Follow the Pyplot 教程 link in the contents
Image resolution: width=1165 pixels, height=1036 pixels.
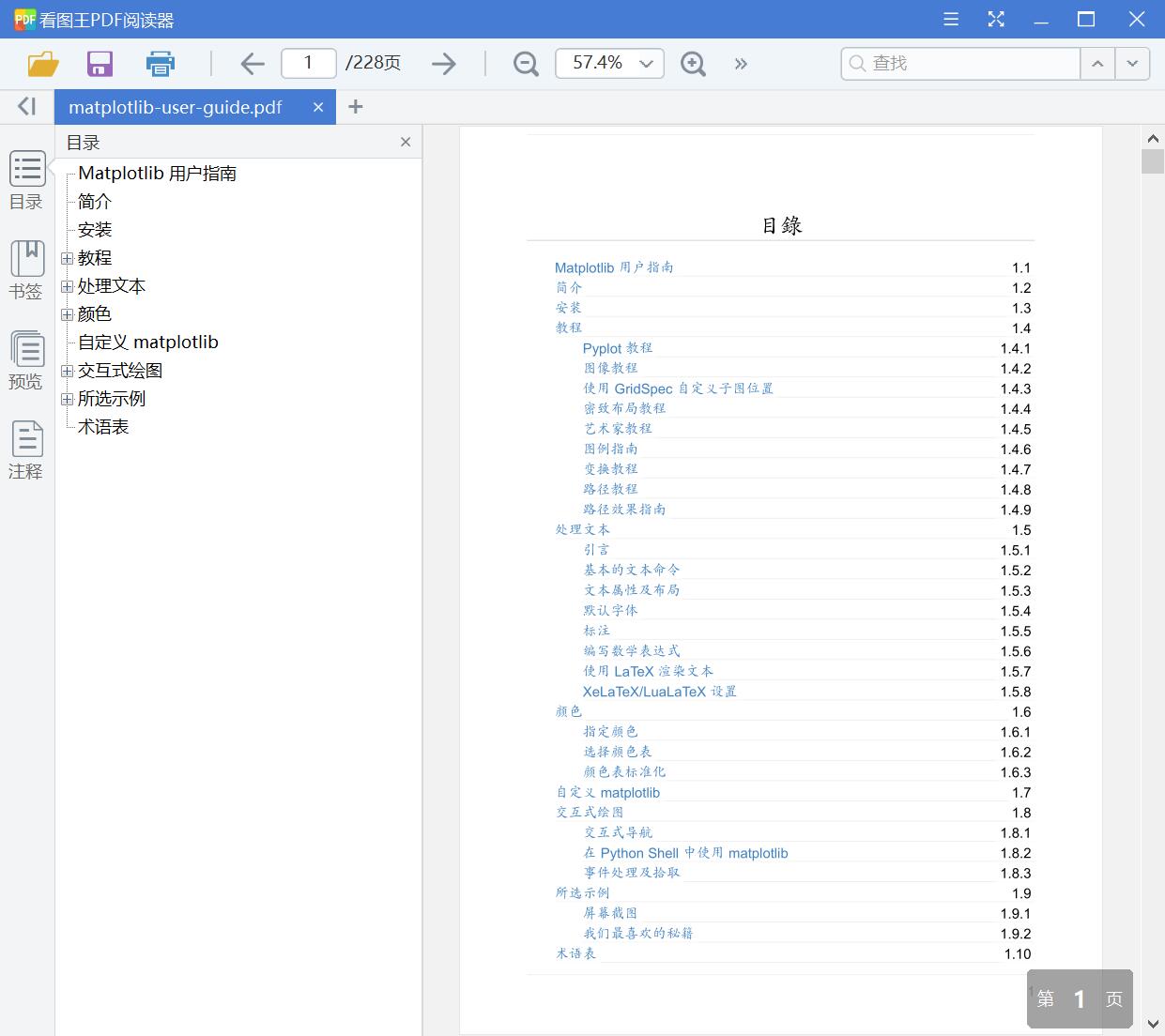click(616, 348)
